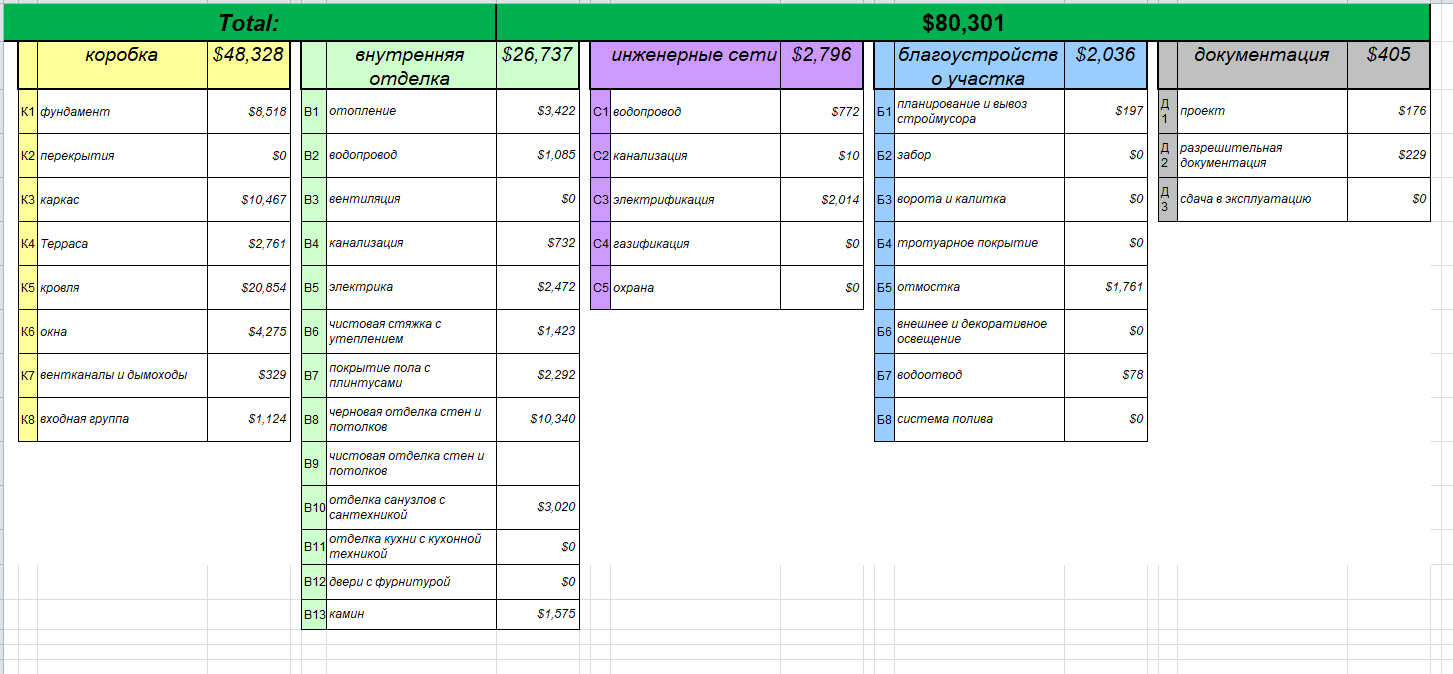Image resolution: width=1453 pixels, height=674 pixels.
Task: Click the 'Терраса' label cell
Action: 122,244
